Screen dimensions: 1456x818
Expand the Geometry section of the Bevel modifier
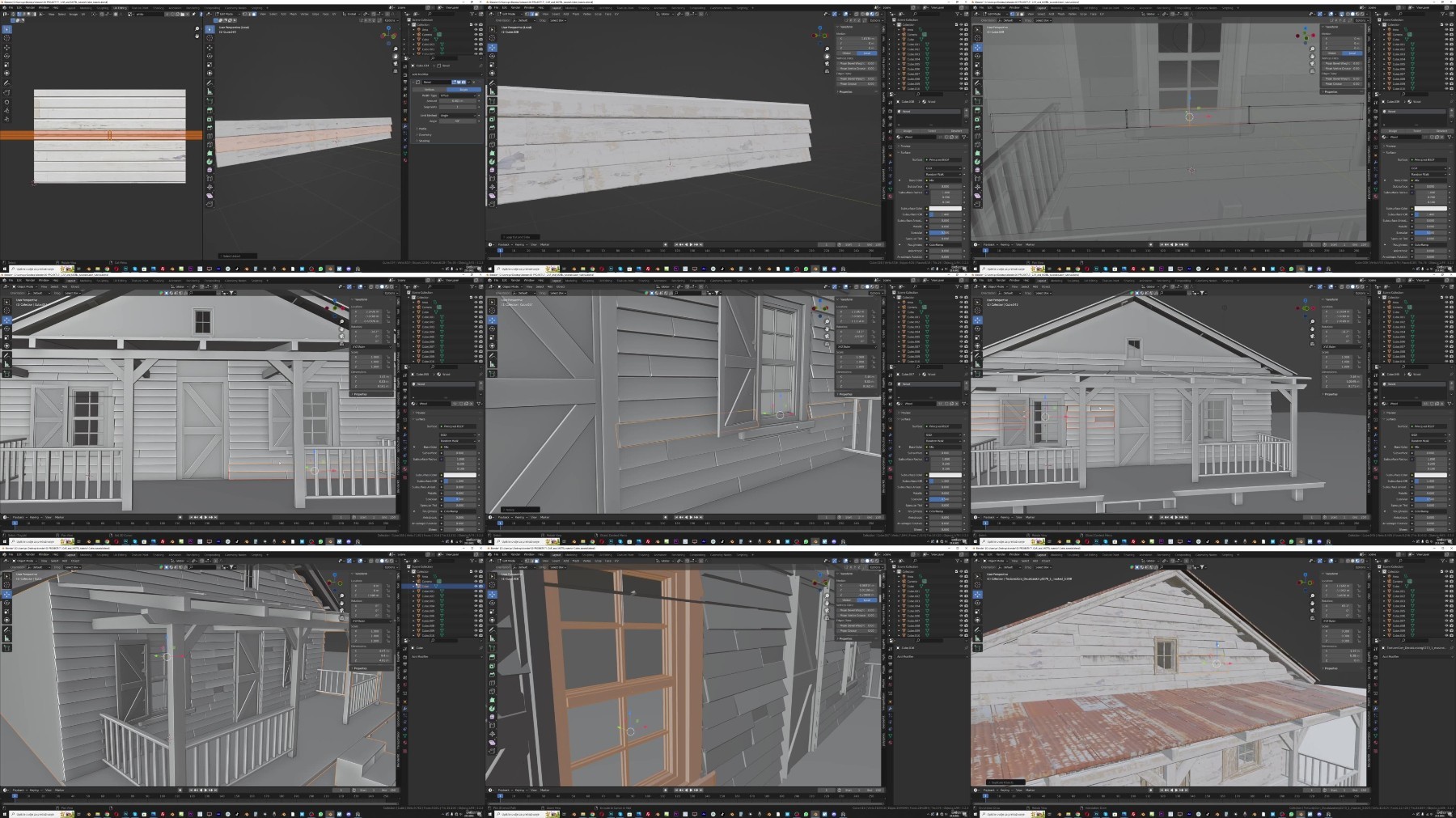click(x=425, y=134)
